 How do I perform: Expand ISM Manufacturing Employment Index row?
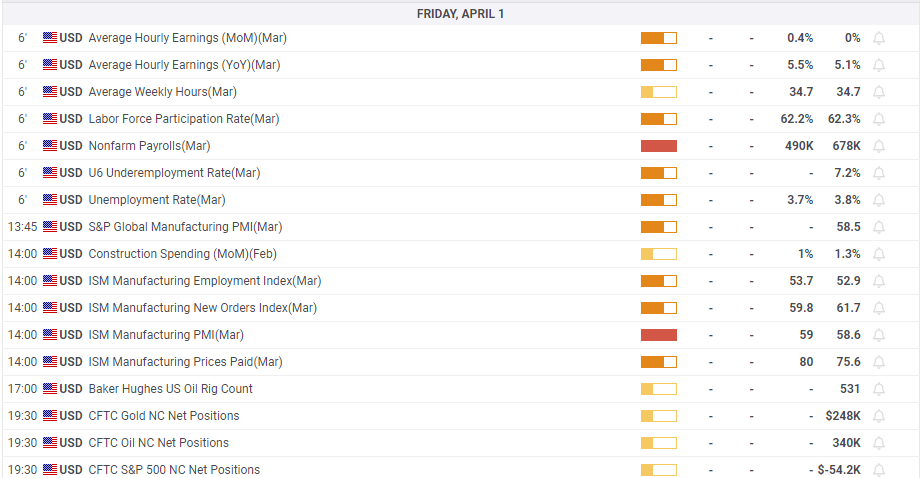204,281
